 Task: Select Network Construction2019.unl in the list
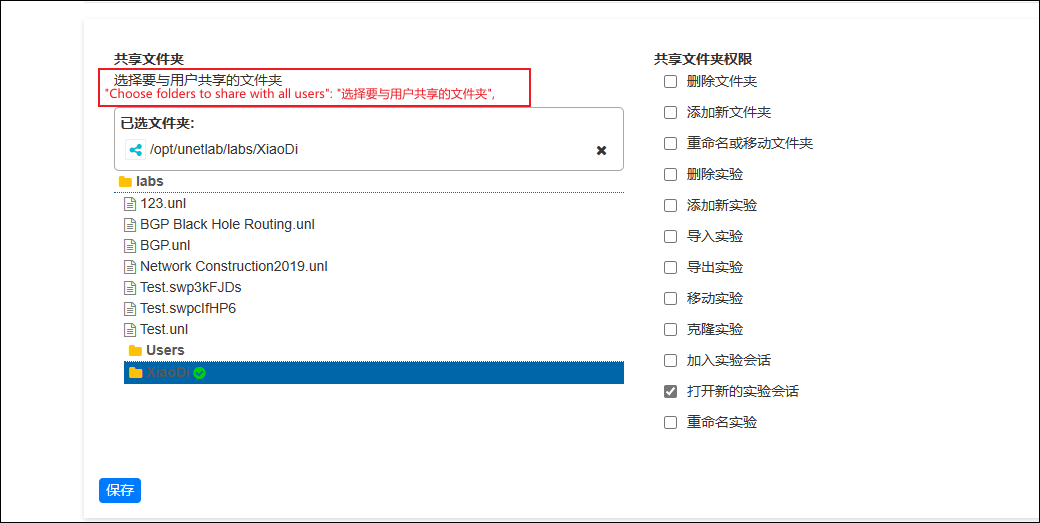233,266
